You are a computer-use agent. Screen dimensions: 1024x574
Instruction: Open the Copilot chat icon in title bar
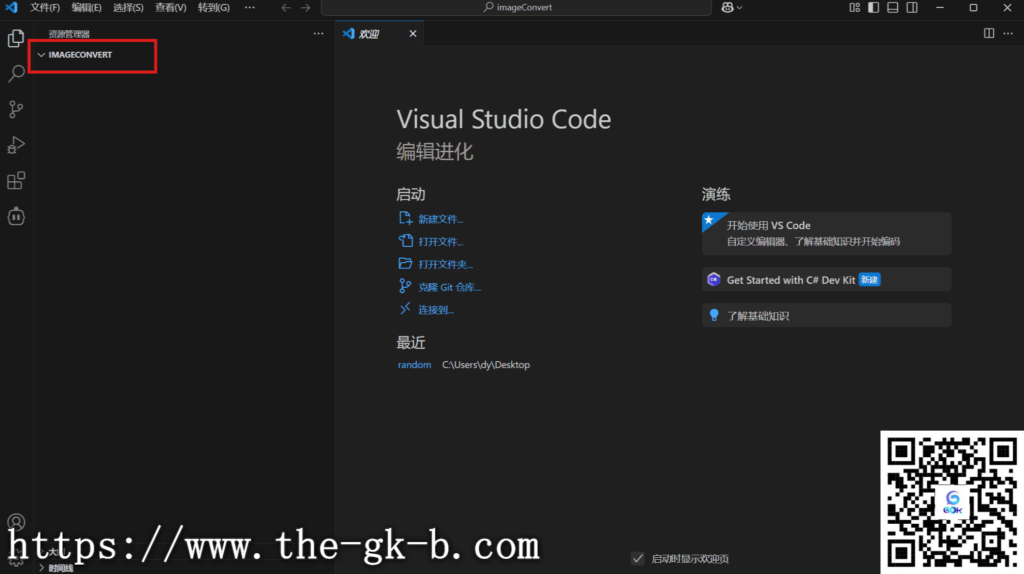(727, 8)
